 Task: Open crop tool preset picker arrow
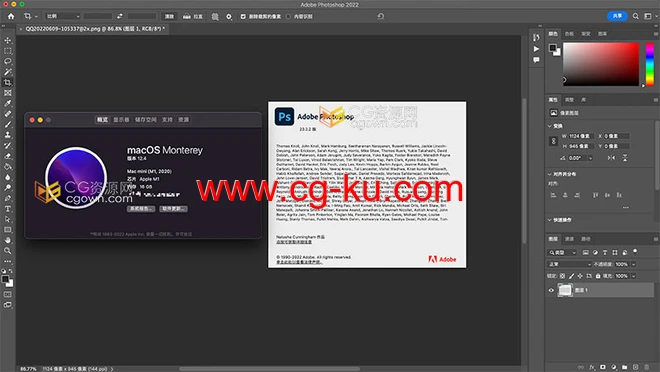pos(36,16)
